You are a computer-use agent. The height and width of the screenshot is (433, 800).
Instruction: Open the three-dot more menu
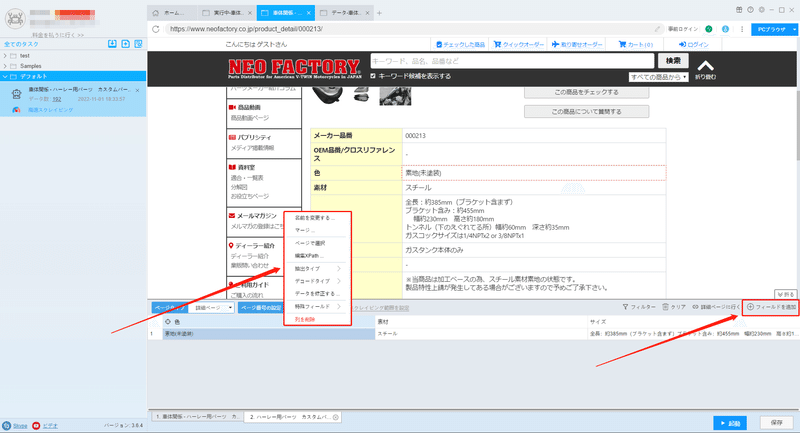(742, 29)
